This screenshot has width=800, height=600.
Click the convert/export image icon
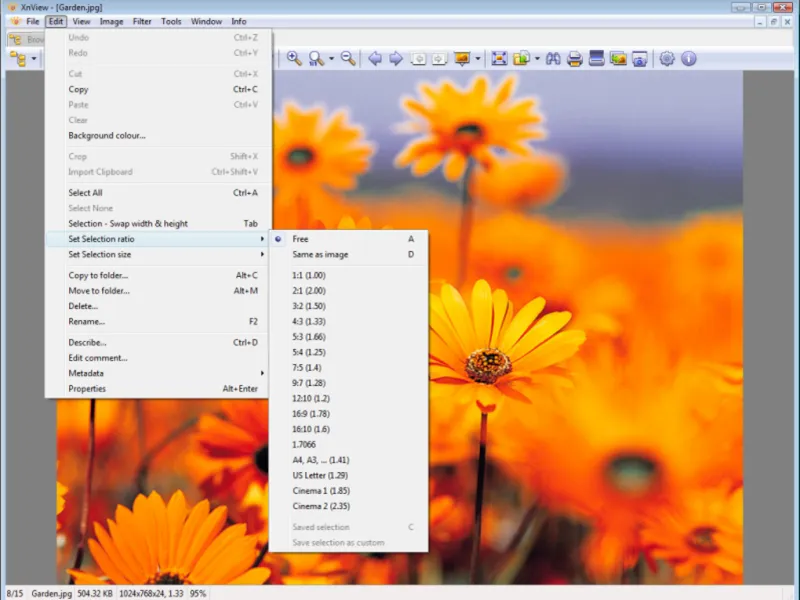(521, 59)
